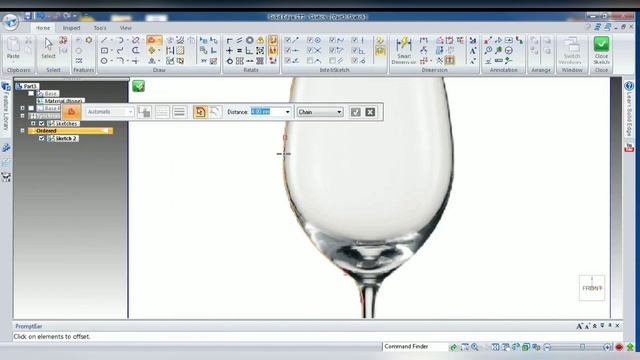Collapse the Ordered node in feature tree
The image size is (640, 360).
coord(22,131)
